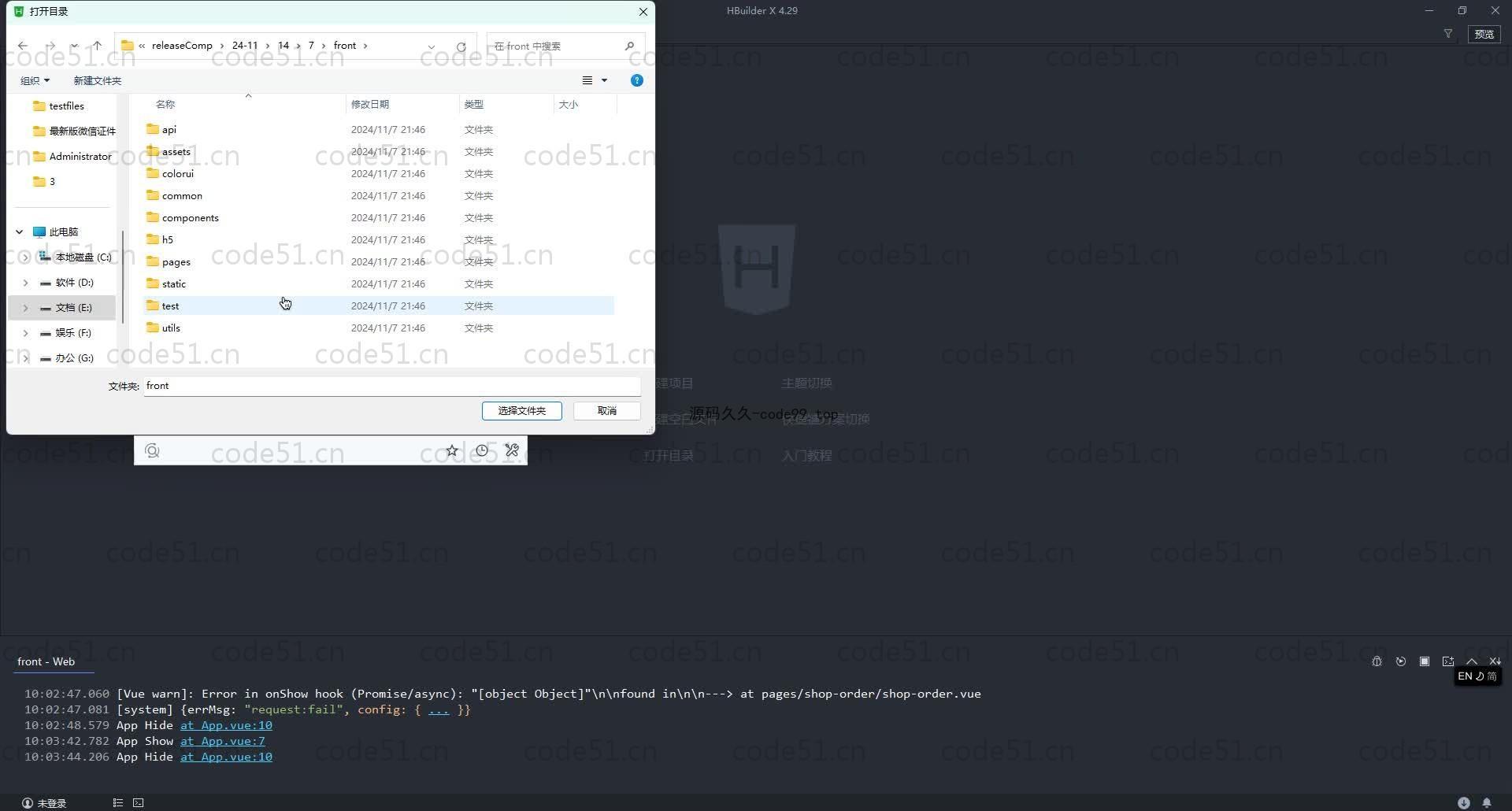This screenshot has height=811, width=1512.
Task: Expand the 软件 (D:) drive node
Action: [x=25, y=282]
